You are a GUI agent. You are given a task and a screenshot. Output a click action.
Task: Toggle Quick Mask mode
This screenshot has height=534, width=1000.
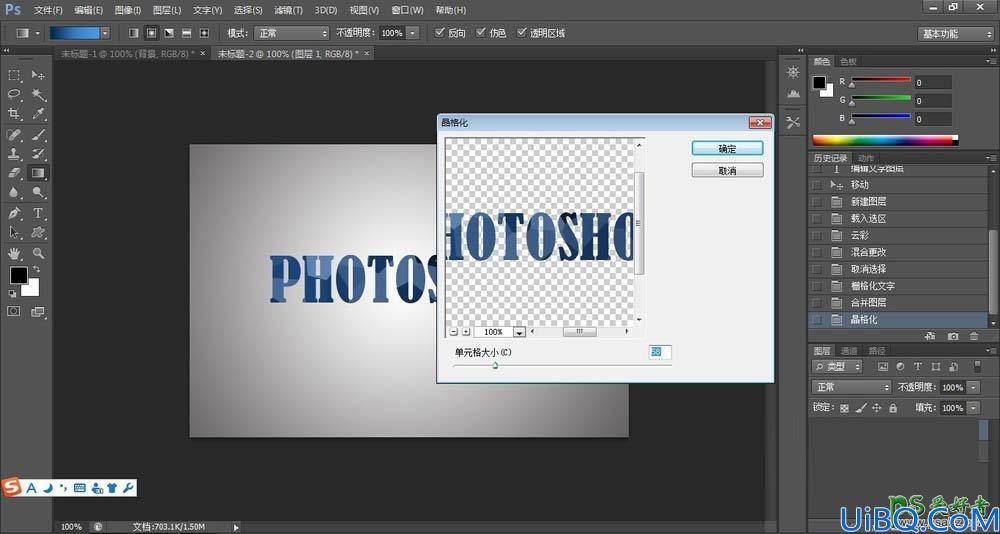click(x=14, y=311)
